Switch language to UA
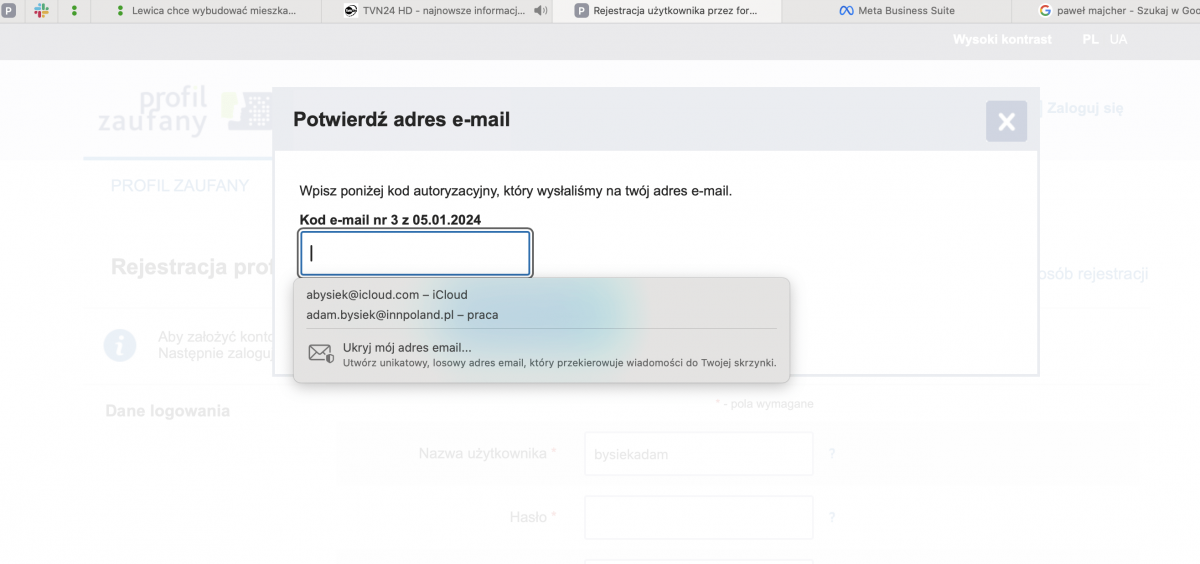 point(1118,39)
